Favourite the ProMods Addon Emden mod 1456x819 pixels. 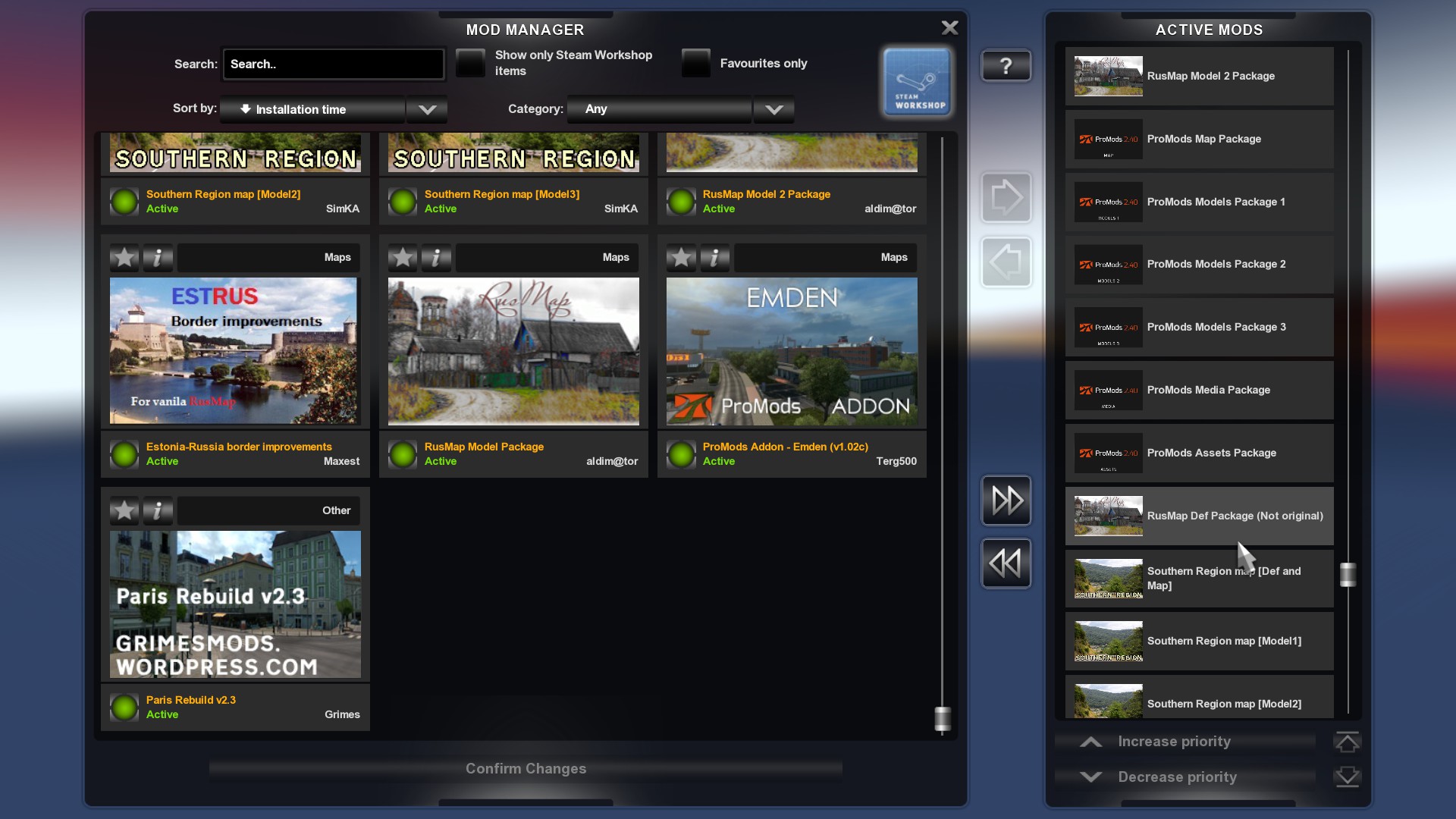coord(681,258)
